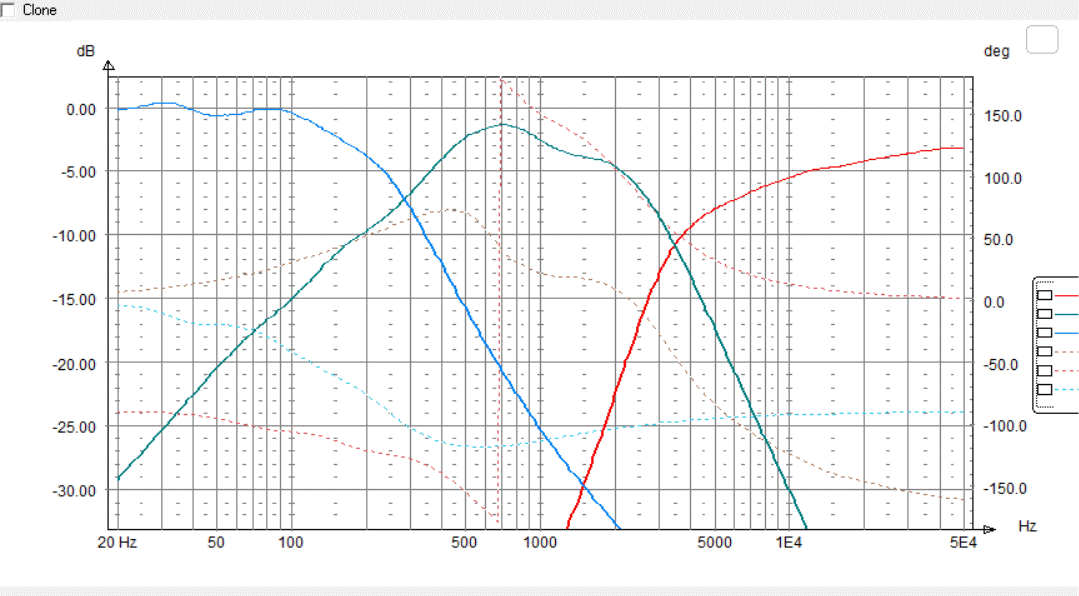
Task: Click the 500 frequency axis label
Action: pos(464,542)
